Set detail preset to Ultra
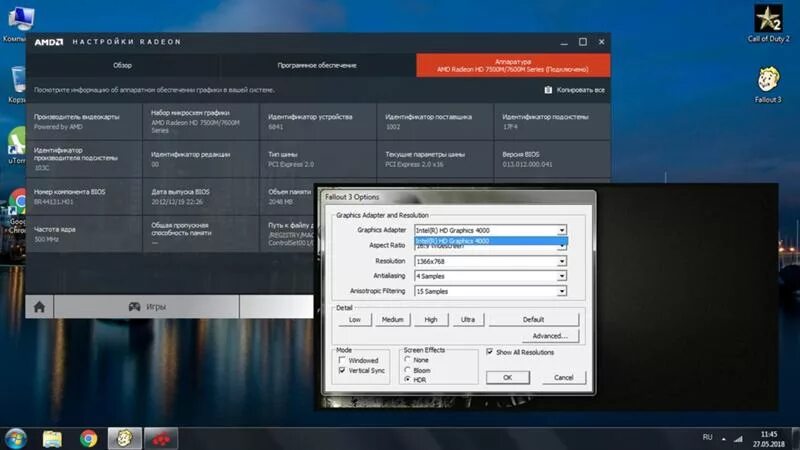The height and width of the screenshot is (450, 800). click(x=468, y=319)
